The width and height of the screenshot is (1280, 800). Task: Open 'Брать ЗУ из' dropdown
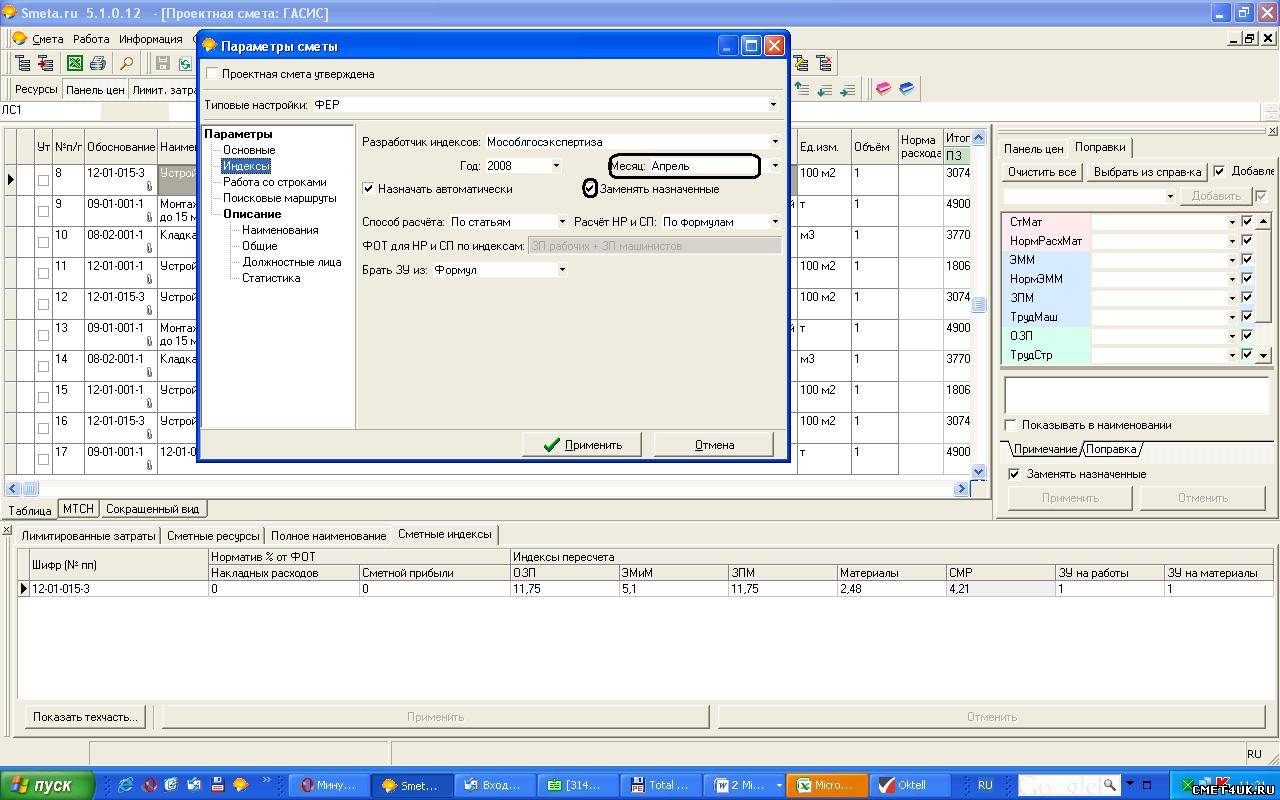[x=562, y=270]
